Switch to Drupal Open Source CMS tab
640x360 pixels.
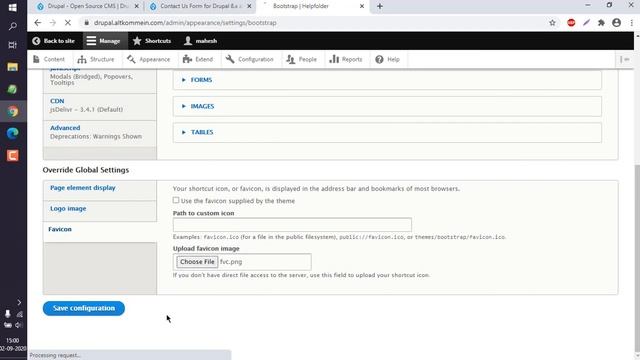[88, 6]
